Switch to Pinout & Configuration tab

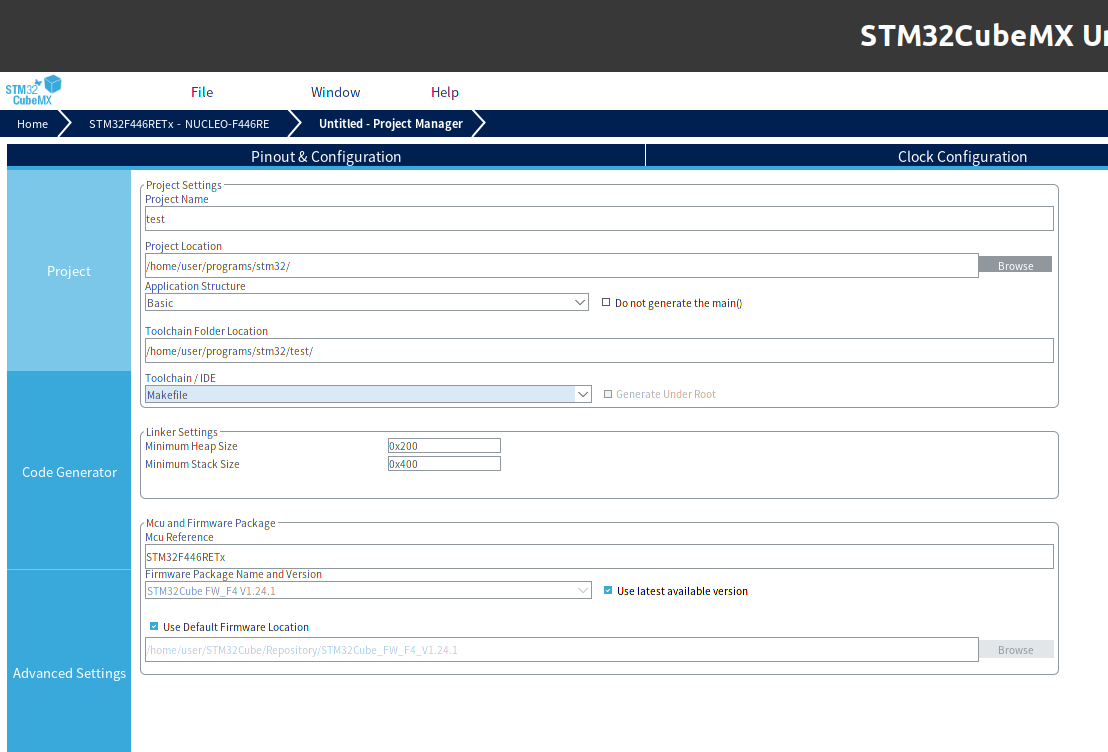tap(326, 156)
